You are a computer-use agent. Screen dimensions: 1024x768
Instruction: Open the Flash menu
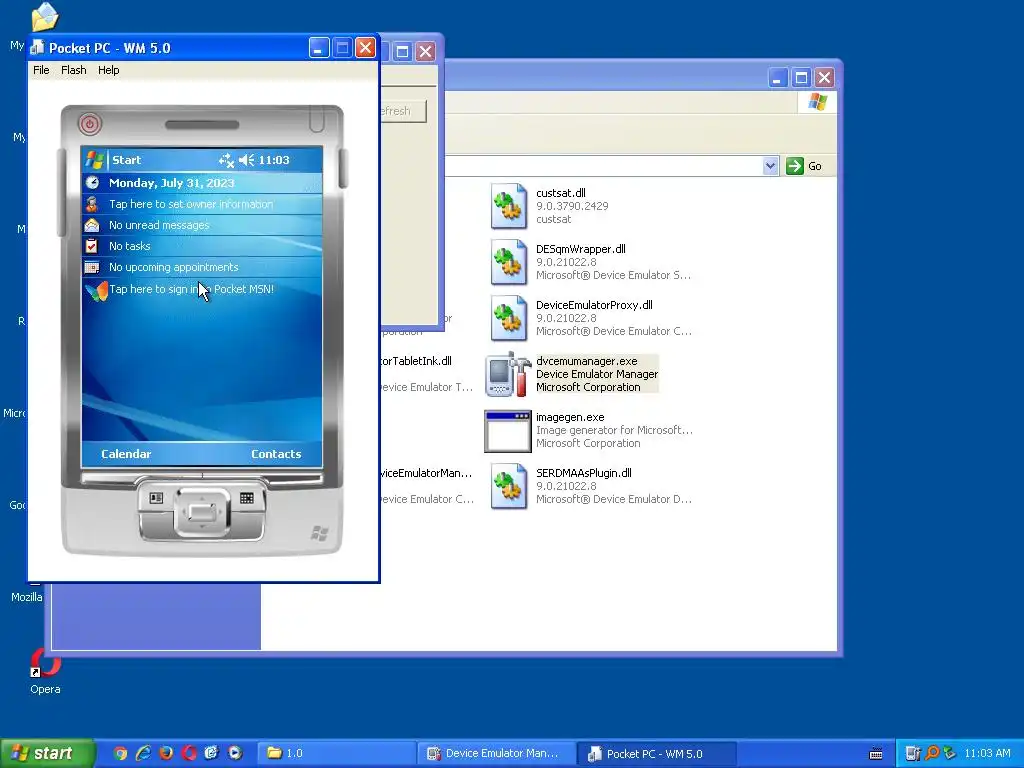pos(74,70)
